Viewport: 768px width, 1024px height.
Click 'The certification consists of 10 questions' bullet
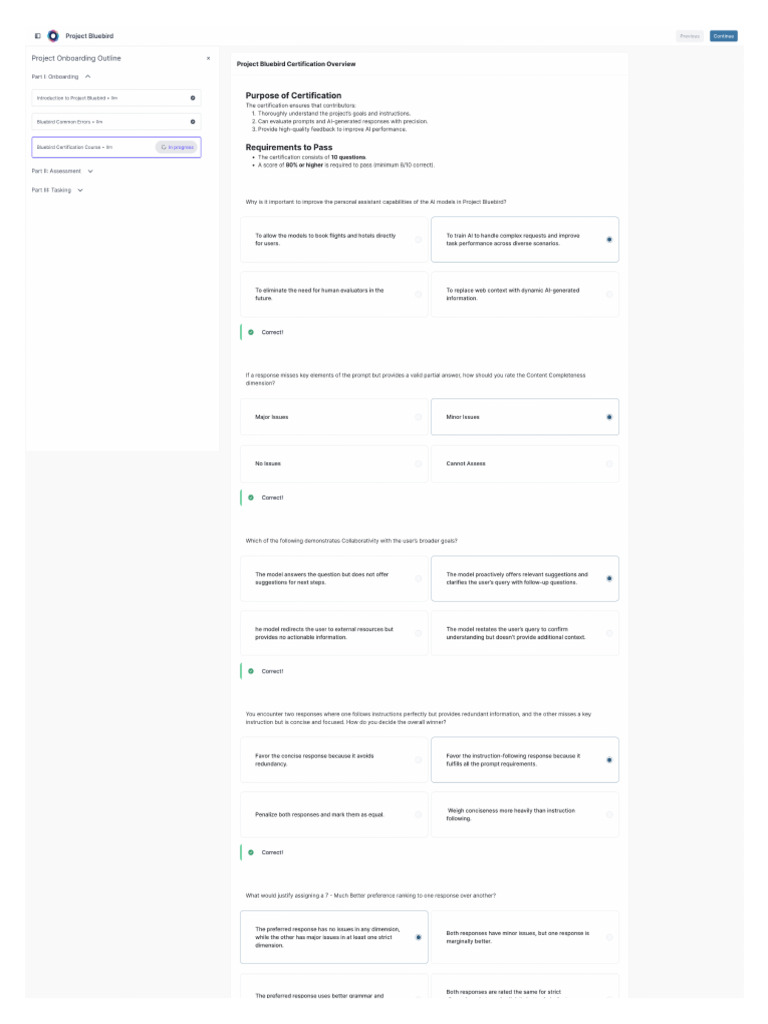pos(312,157)
